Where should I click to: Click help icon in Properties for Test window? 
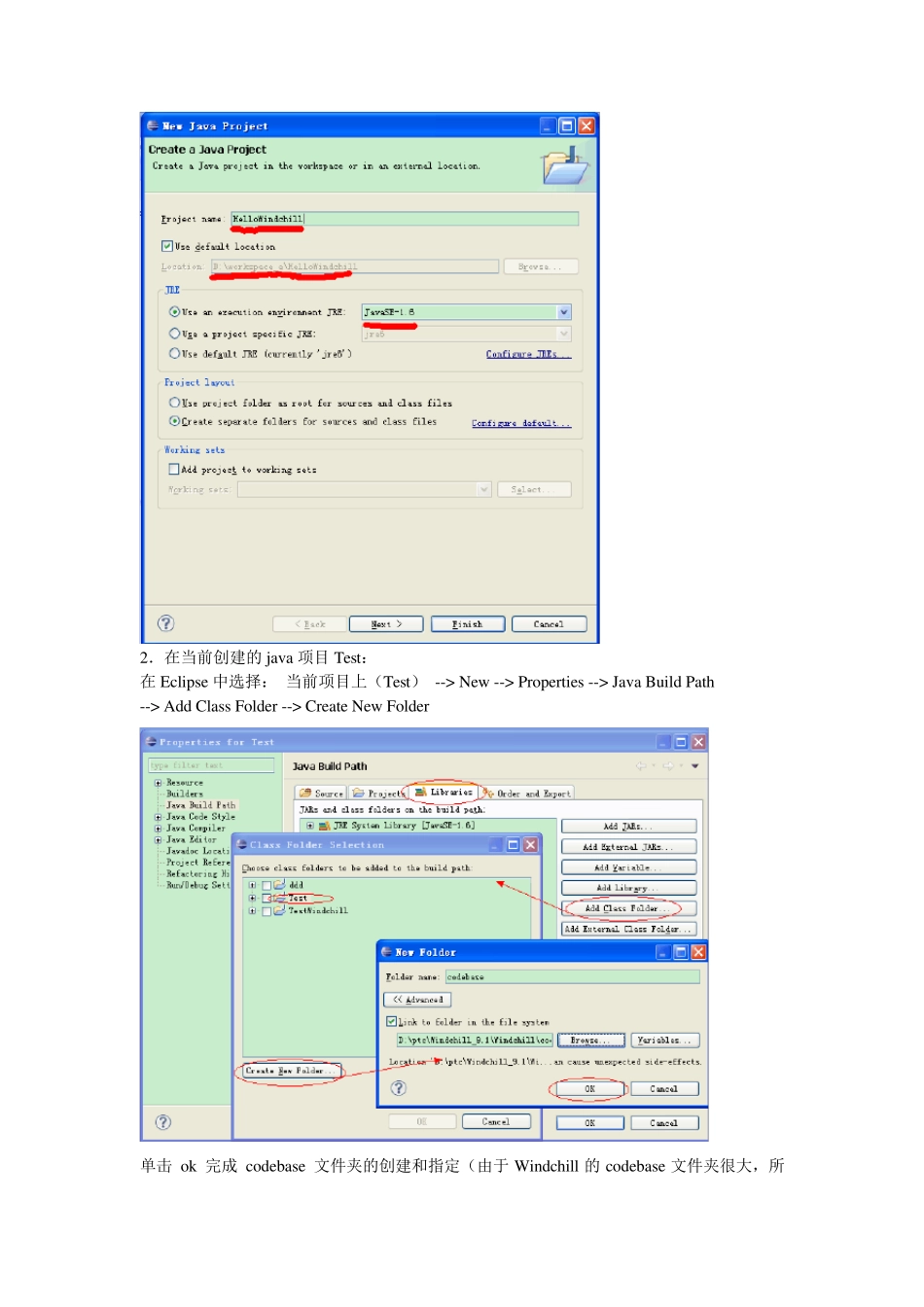[163, 1122]
